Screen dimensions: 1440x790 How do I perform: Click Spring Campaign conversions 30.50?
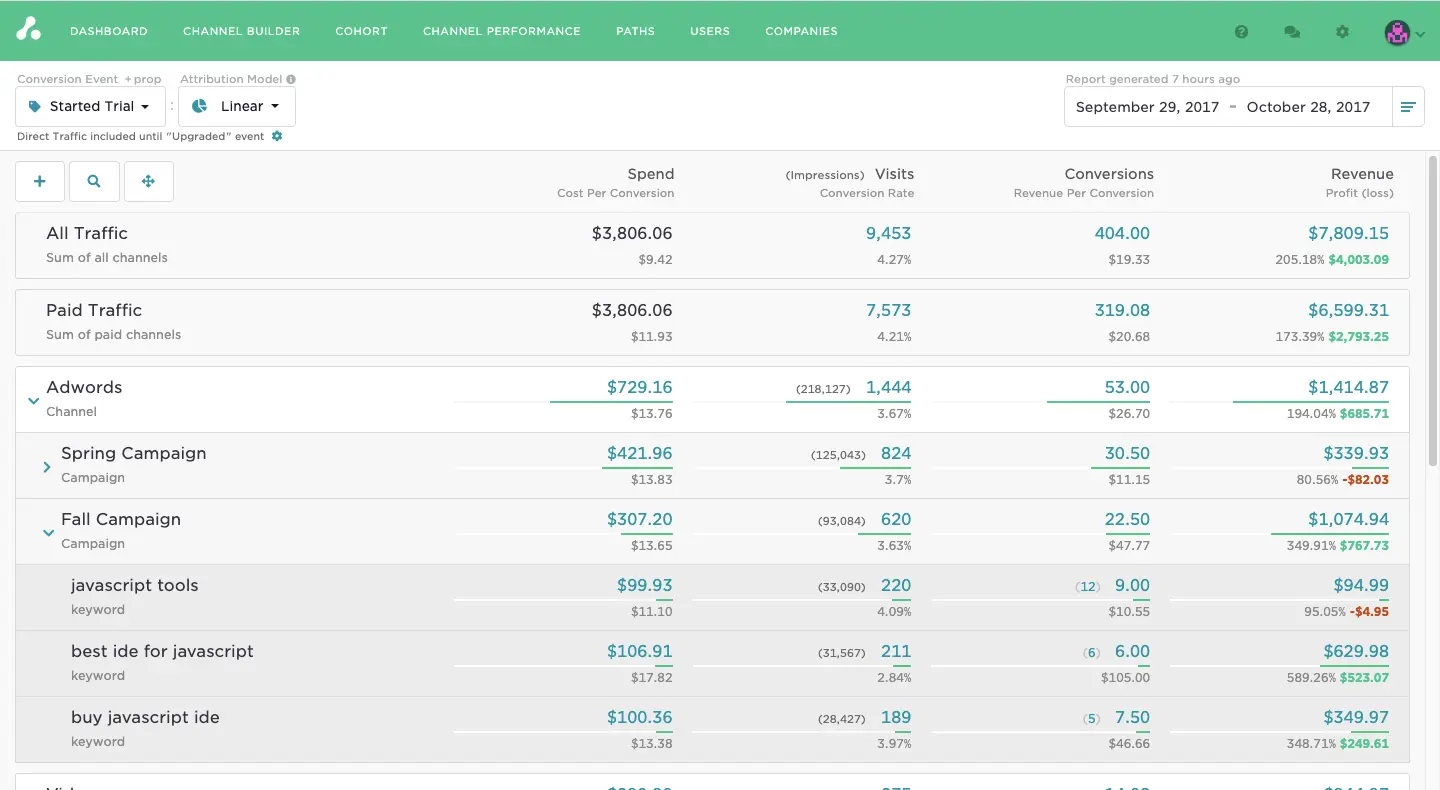(1127, 453)
